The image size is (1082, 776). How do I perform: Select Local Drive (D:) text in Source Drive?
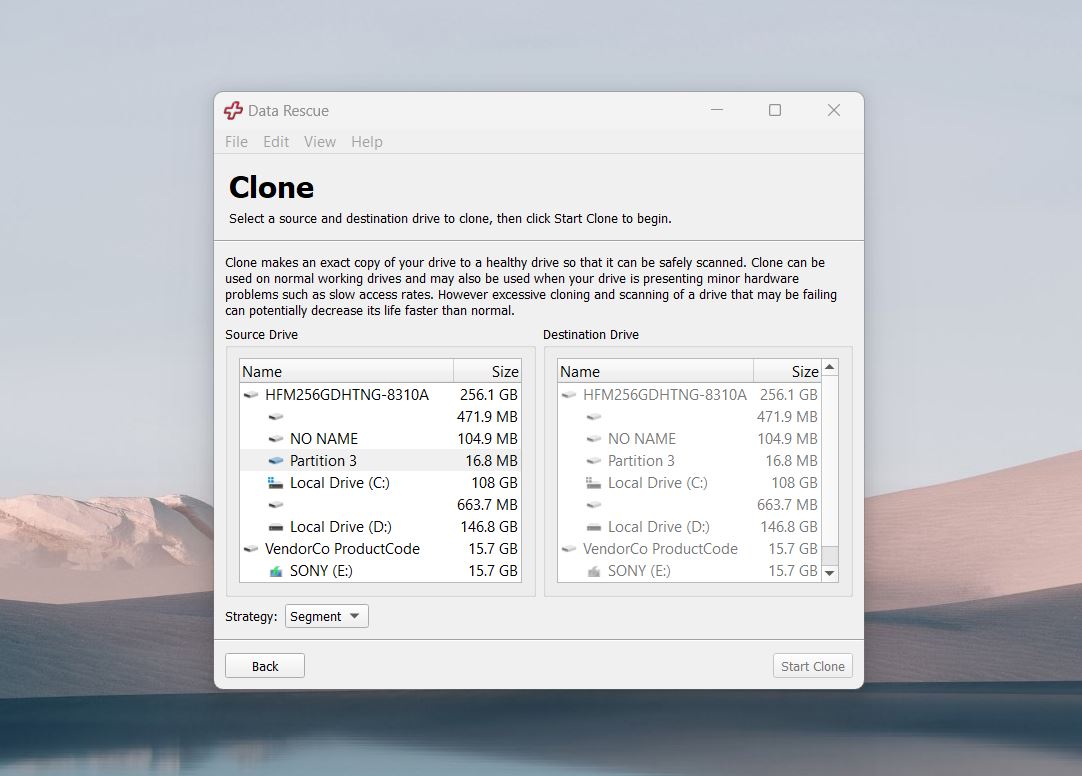point(340,527)
